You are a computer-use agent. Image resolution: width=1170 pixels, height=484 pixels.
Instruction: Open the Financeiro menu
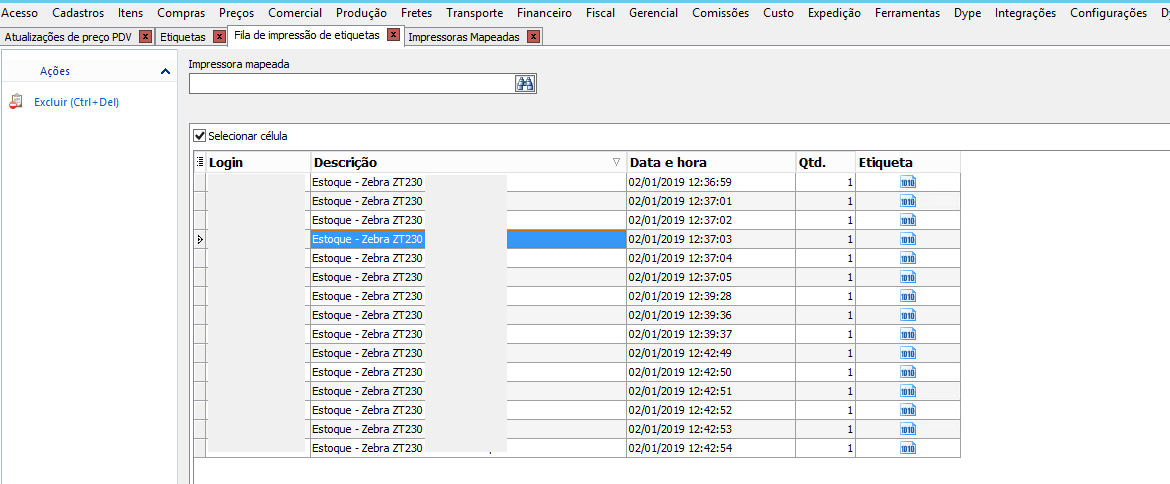tap(545, 13)
